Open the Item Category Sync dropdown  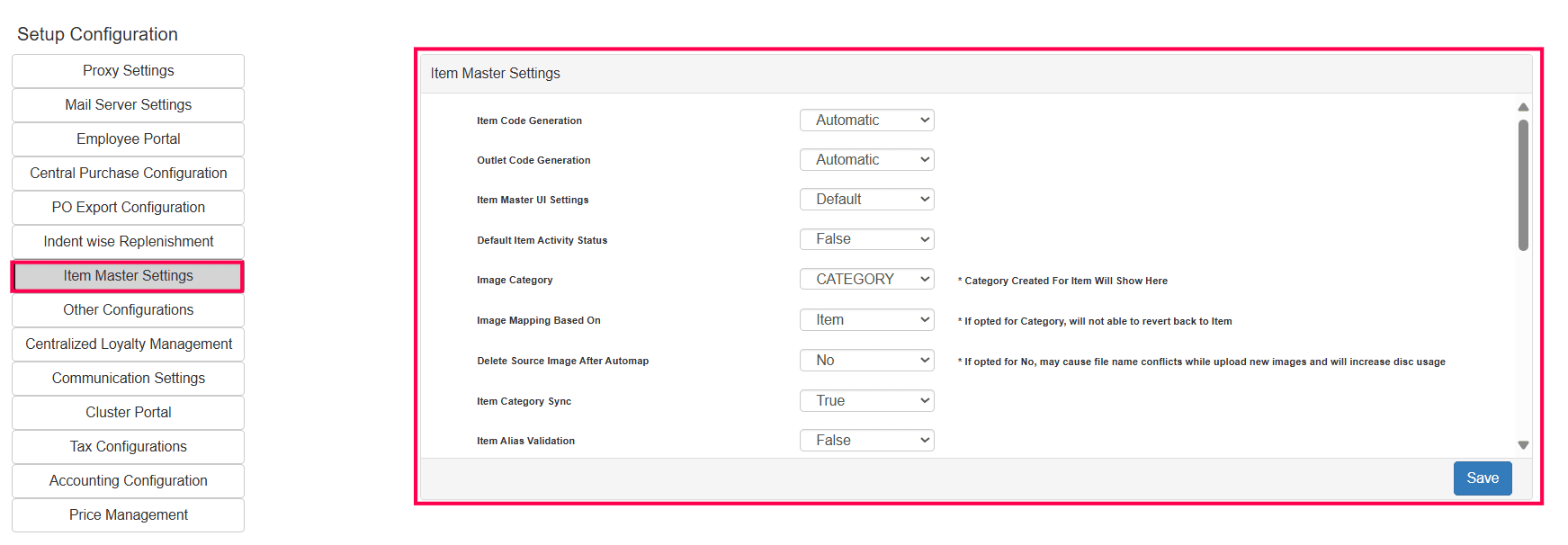866,401
